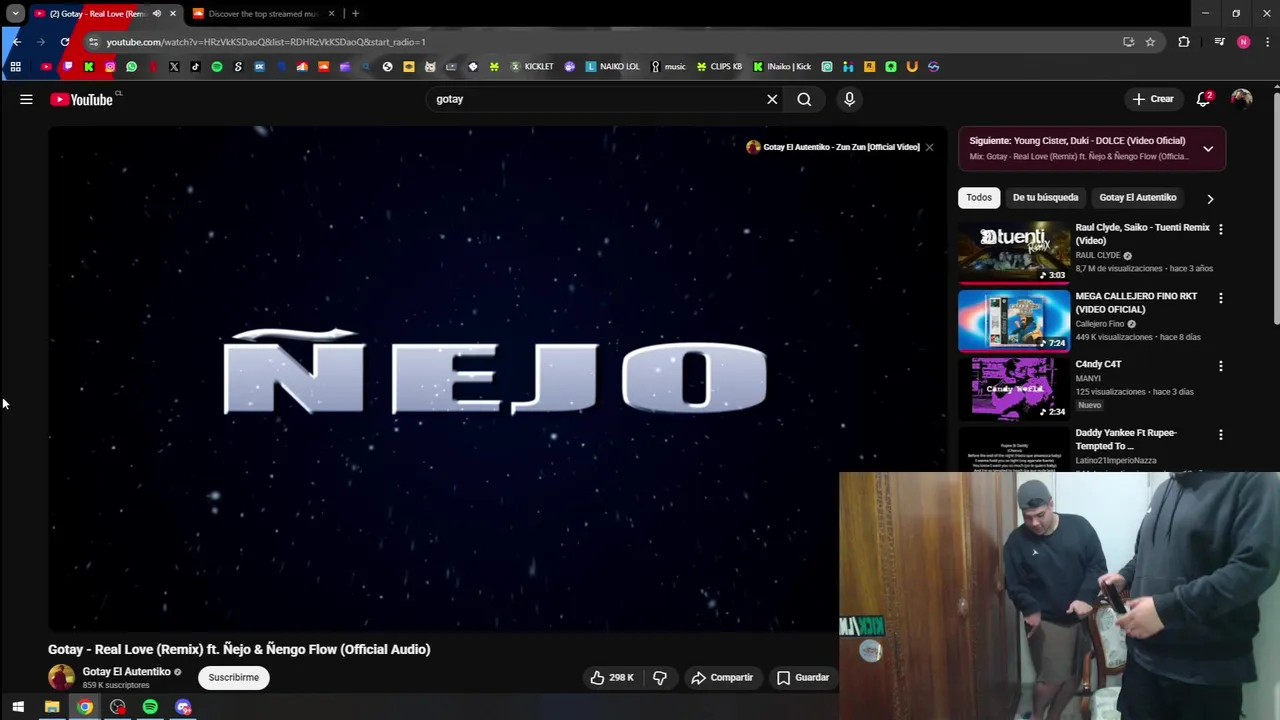Open the KICKLET bookmark
Viewport: 1280px width, 720px height.
click(532, 67)
